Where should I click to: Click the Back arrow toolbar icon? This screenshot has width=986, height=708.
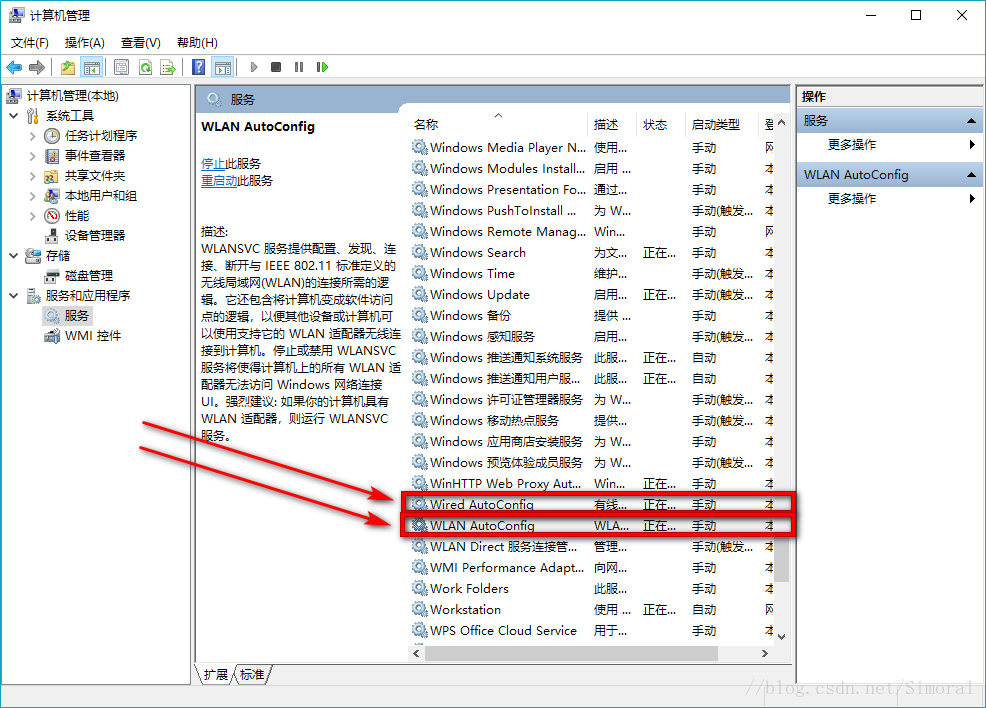tap(14, 67)
